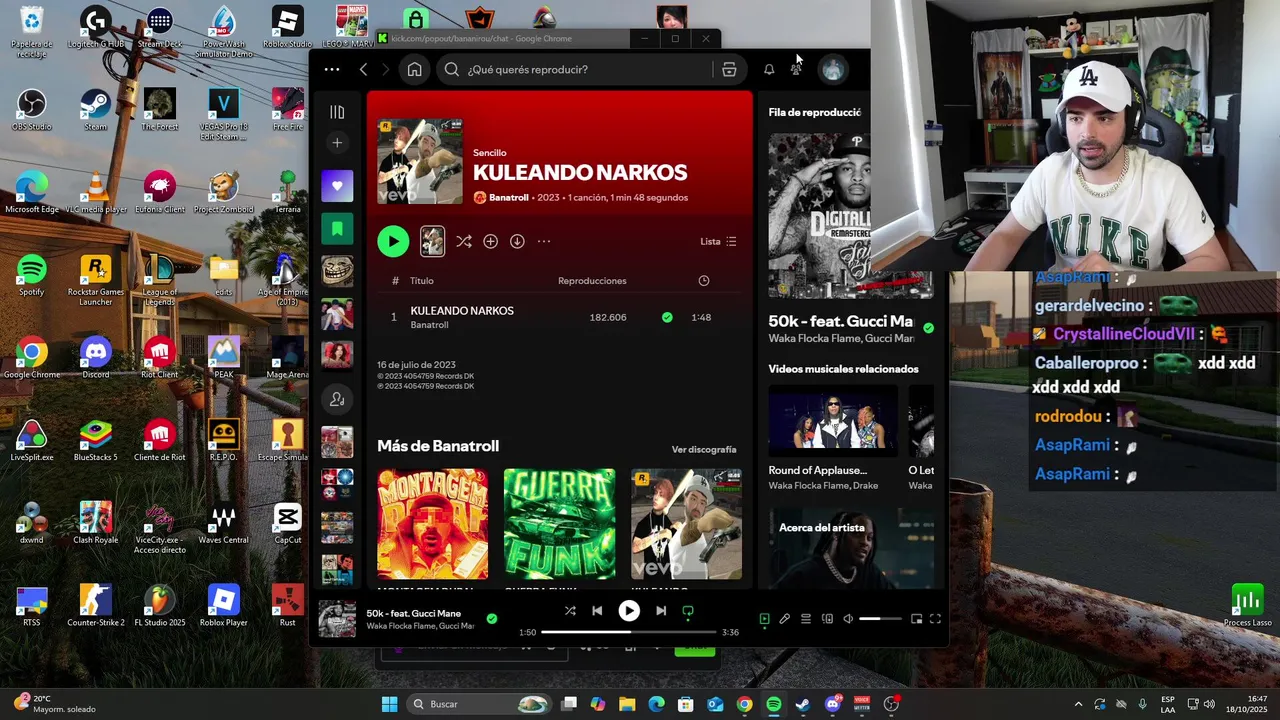
Task: Toggle repeat in the player bar
Action: (688, 611)
